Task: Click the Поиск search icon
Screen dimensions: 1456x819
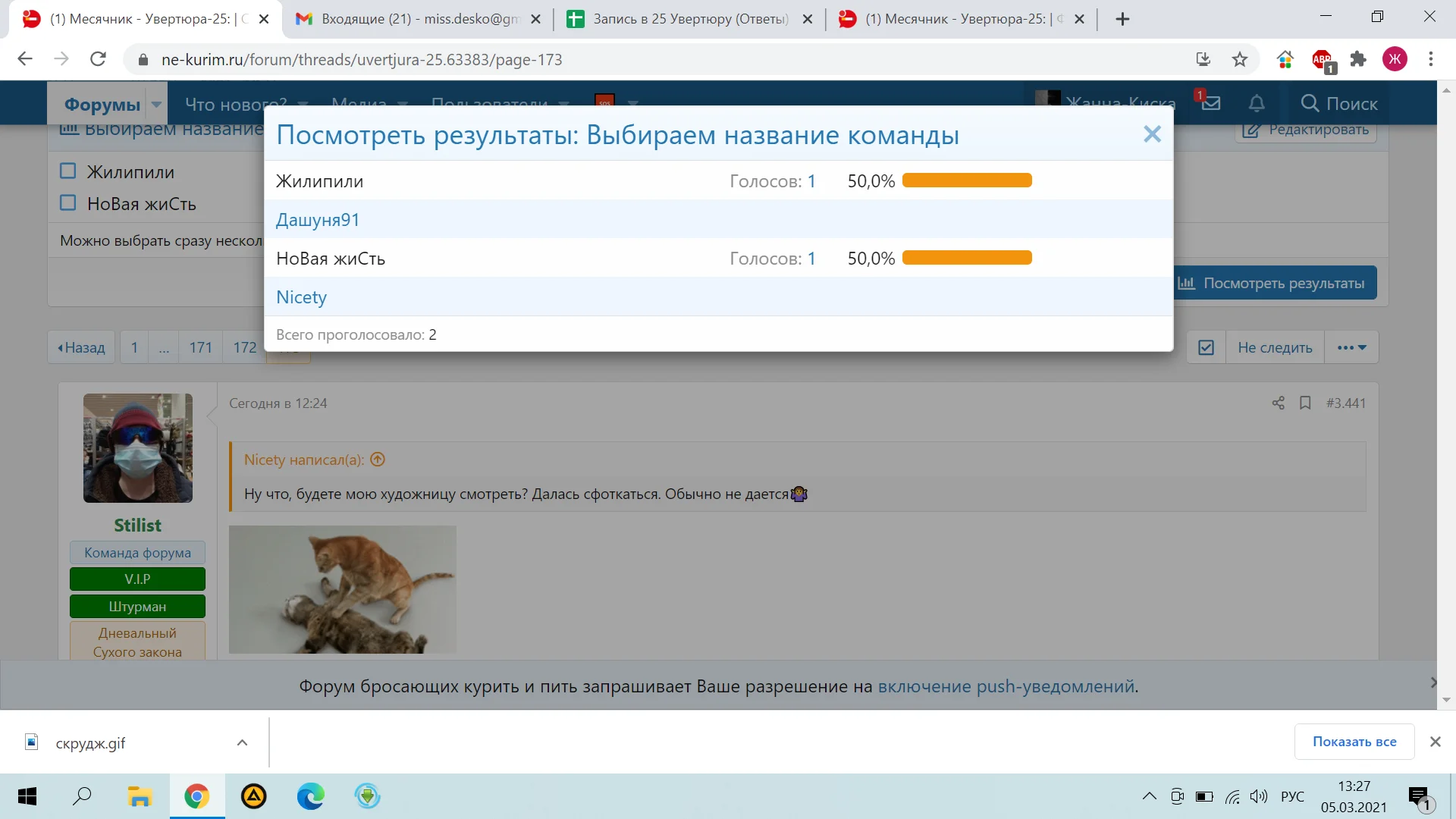Action: [x=1310, y=104]
